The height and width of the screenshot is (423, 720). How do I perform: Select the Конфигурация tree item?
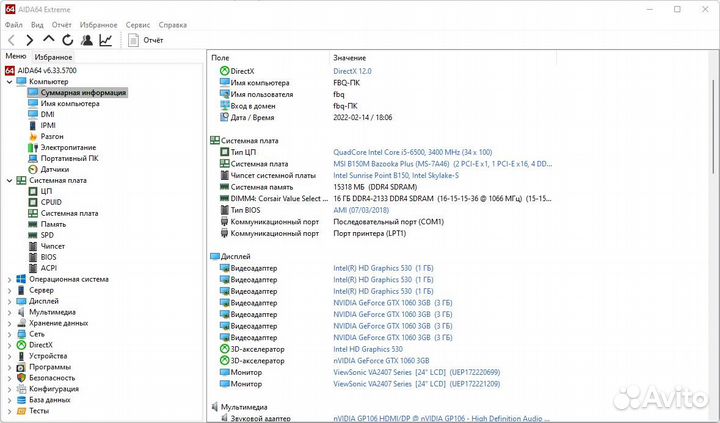click(54, 389)
